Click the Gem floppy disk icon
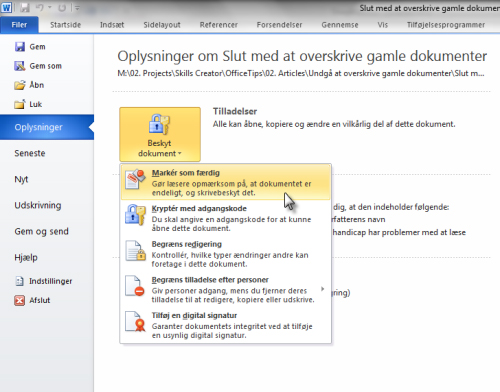This screenshot has width=500, height=392. [x=20, y=47]
